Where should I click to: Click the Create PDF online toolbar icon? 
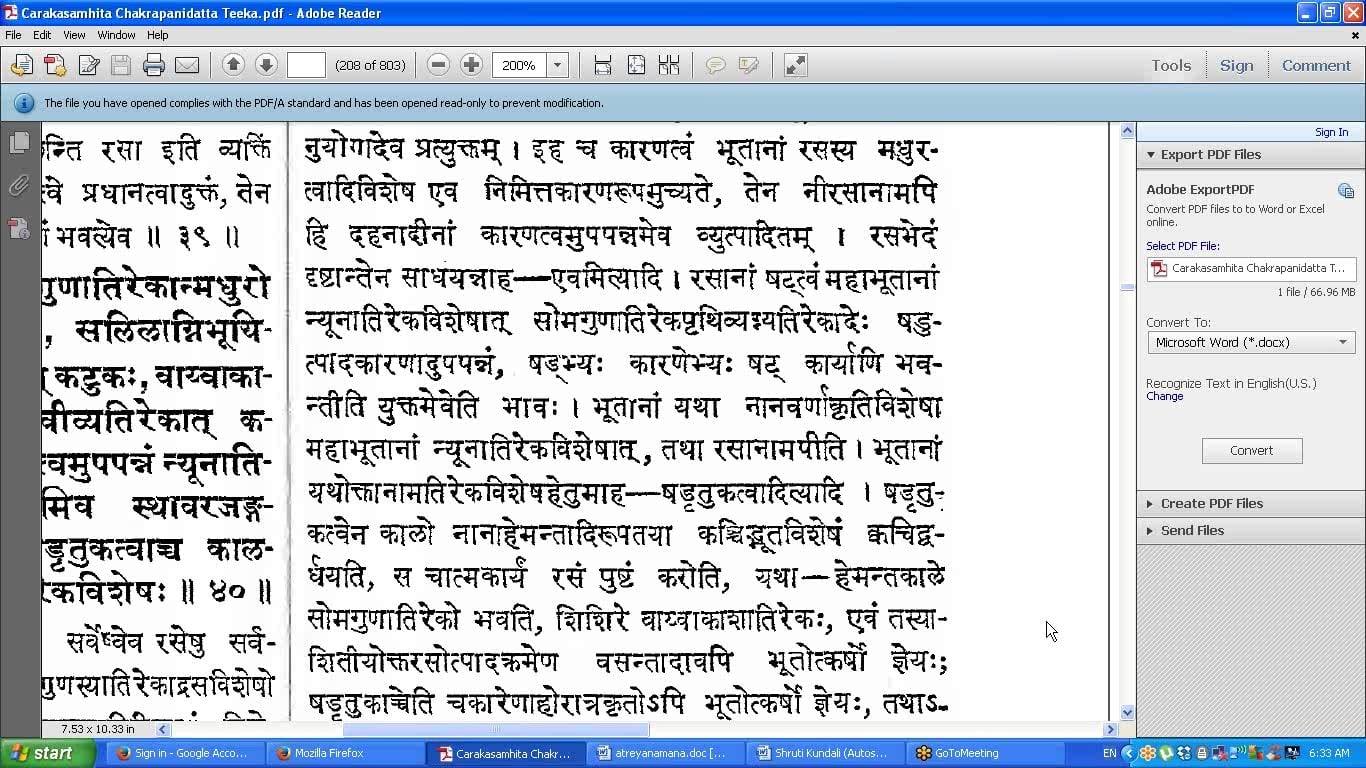[x=55, y=65]
